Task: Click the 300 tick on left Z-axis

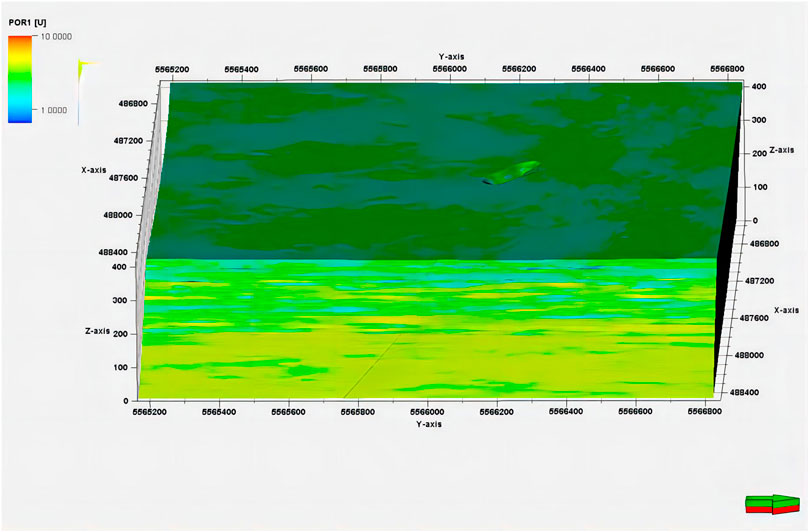Action: click(121, 300)
